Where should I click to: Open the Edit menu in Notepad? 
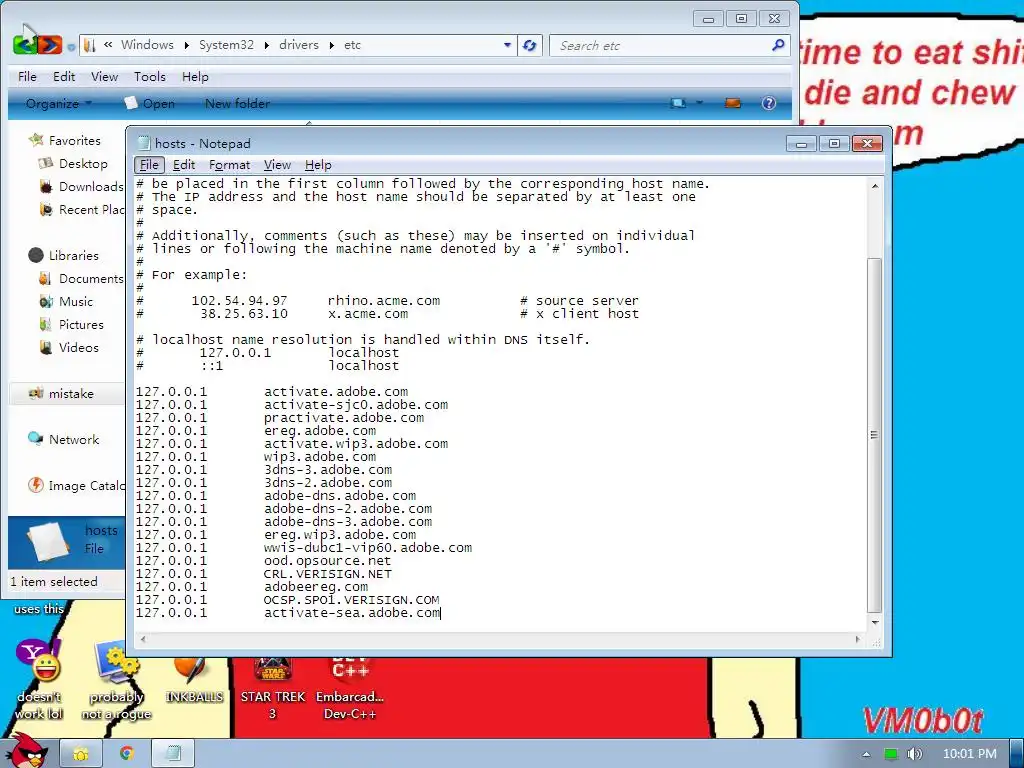click(x=184, y=165)
